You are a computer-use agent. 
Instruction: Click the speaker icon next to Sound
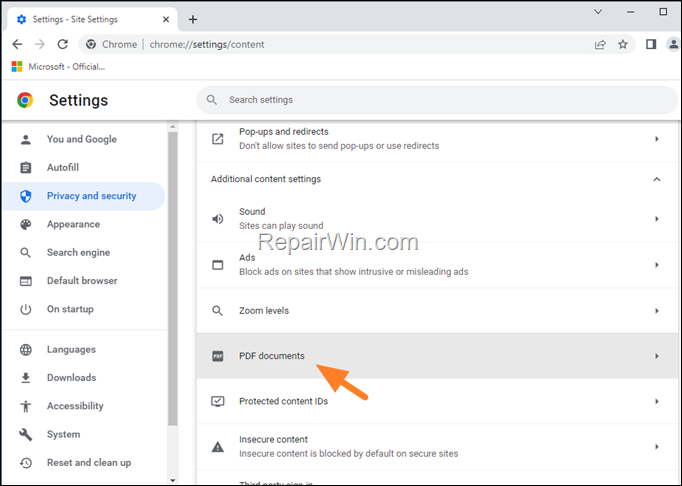click(217, 218)
